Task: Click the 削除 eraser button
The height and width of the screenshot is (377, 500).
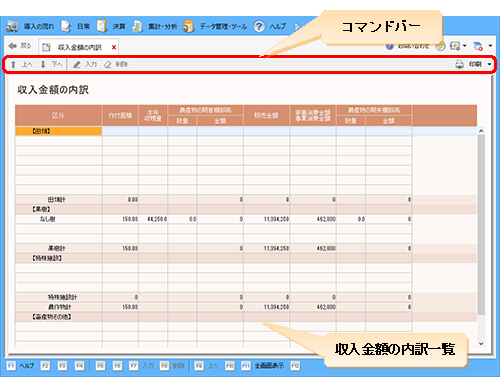Action: 115,64
